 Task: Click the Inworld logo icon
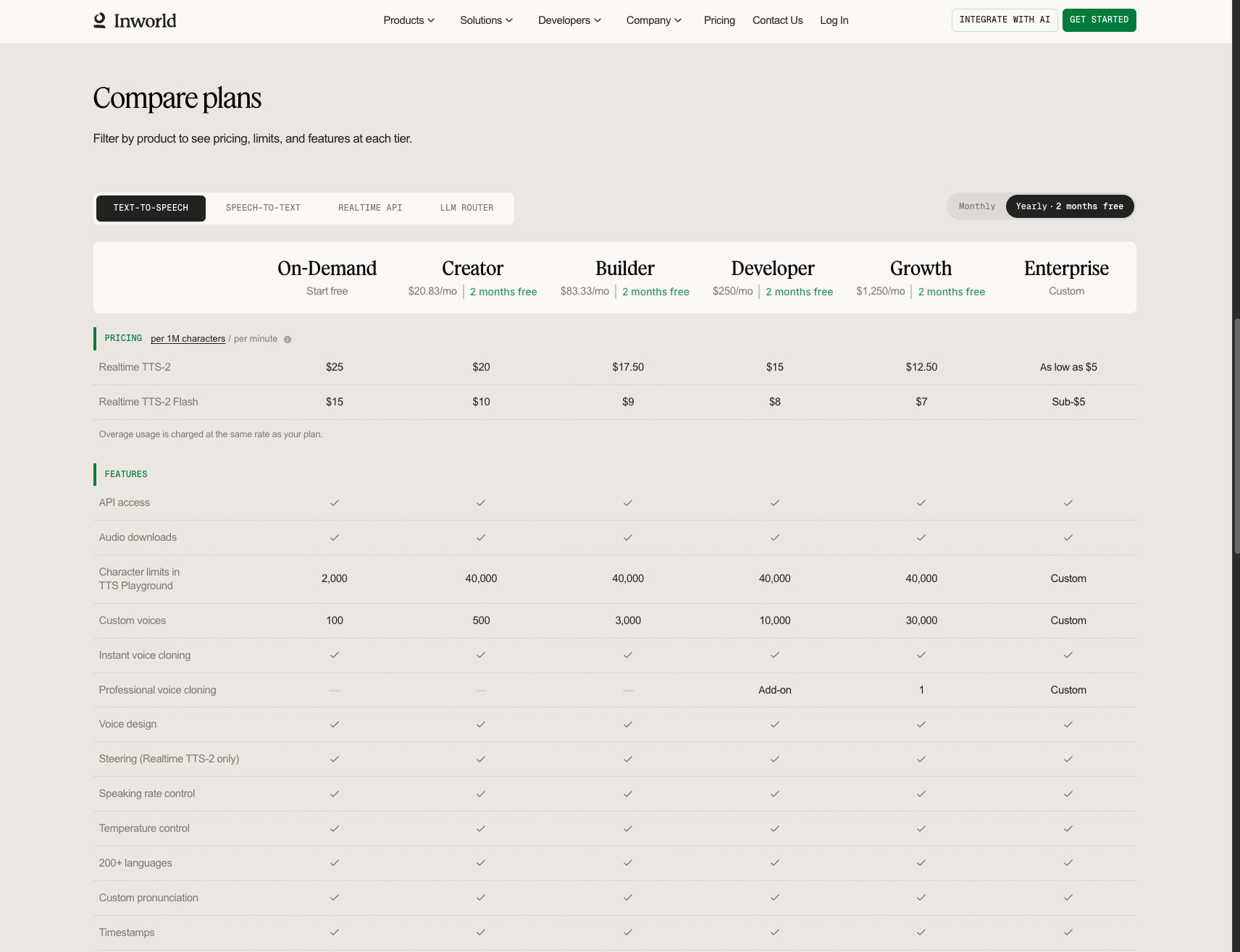pos(100,20)
